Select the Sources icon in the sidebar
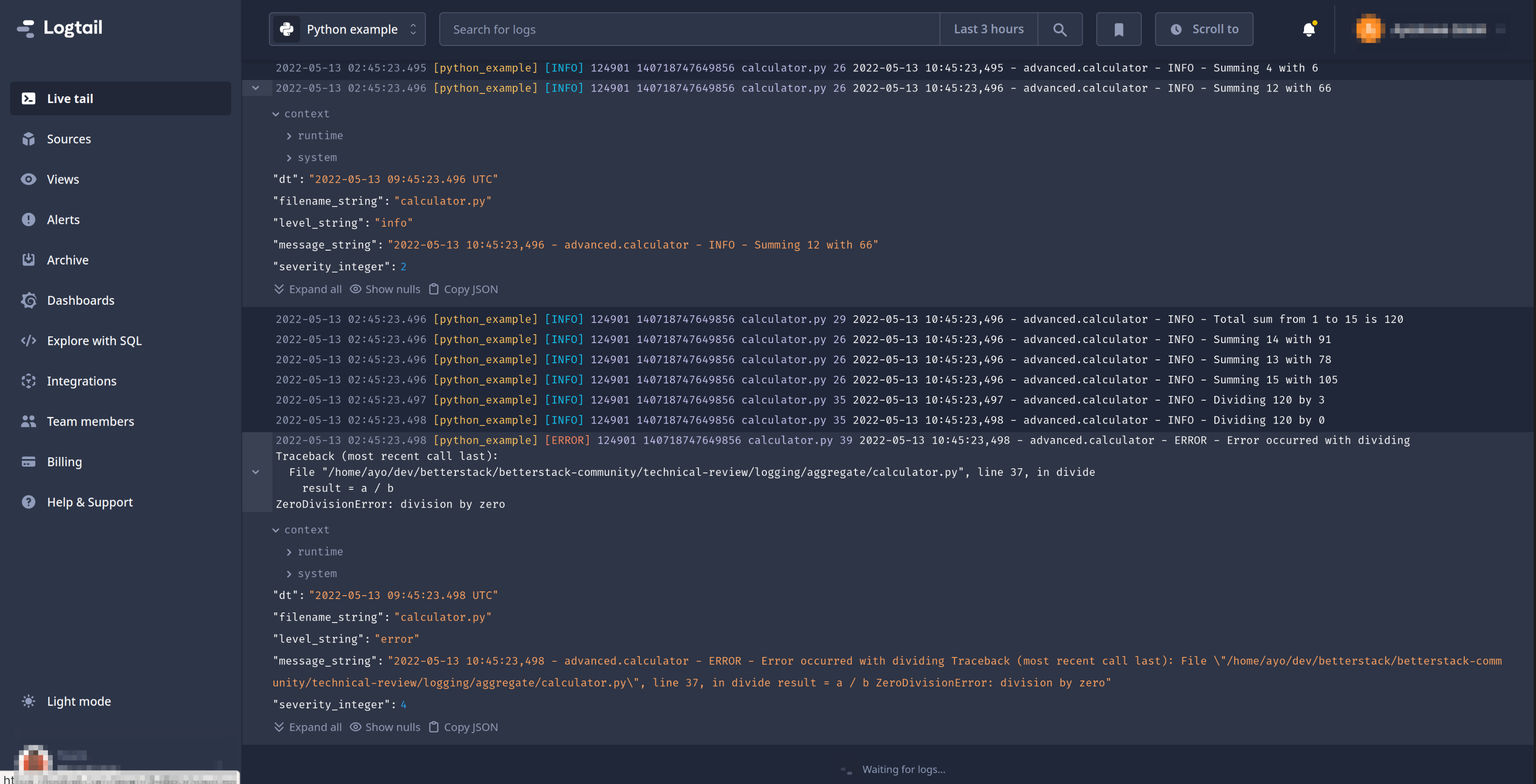This screenshot has height=784, width=1536. (x=28, y=138)
